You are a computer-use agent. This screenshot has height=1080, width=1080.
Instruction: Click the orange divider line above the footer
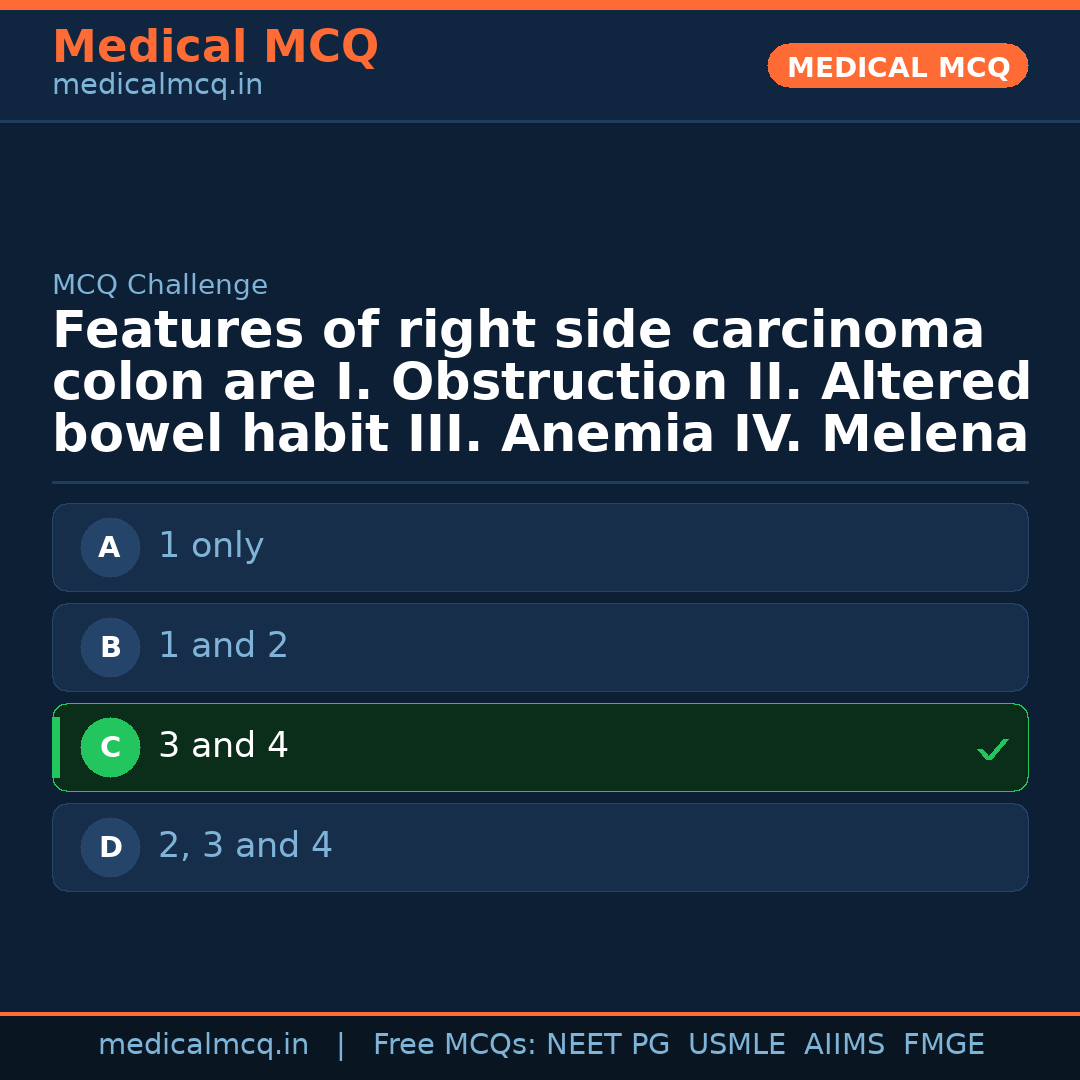(540, 1011)
